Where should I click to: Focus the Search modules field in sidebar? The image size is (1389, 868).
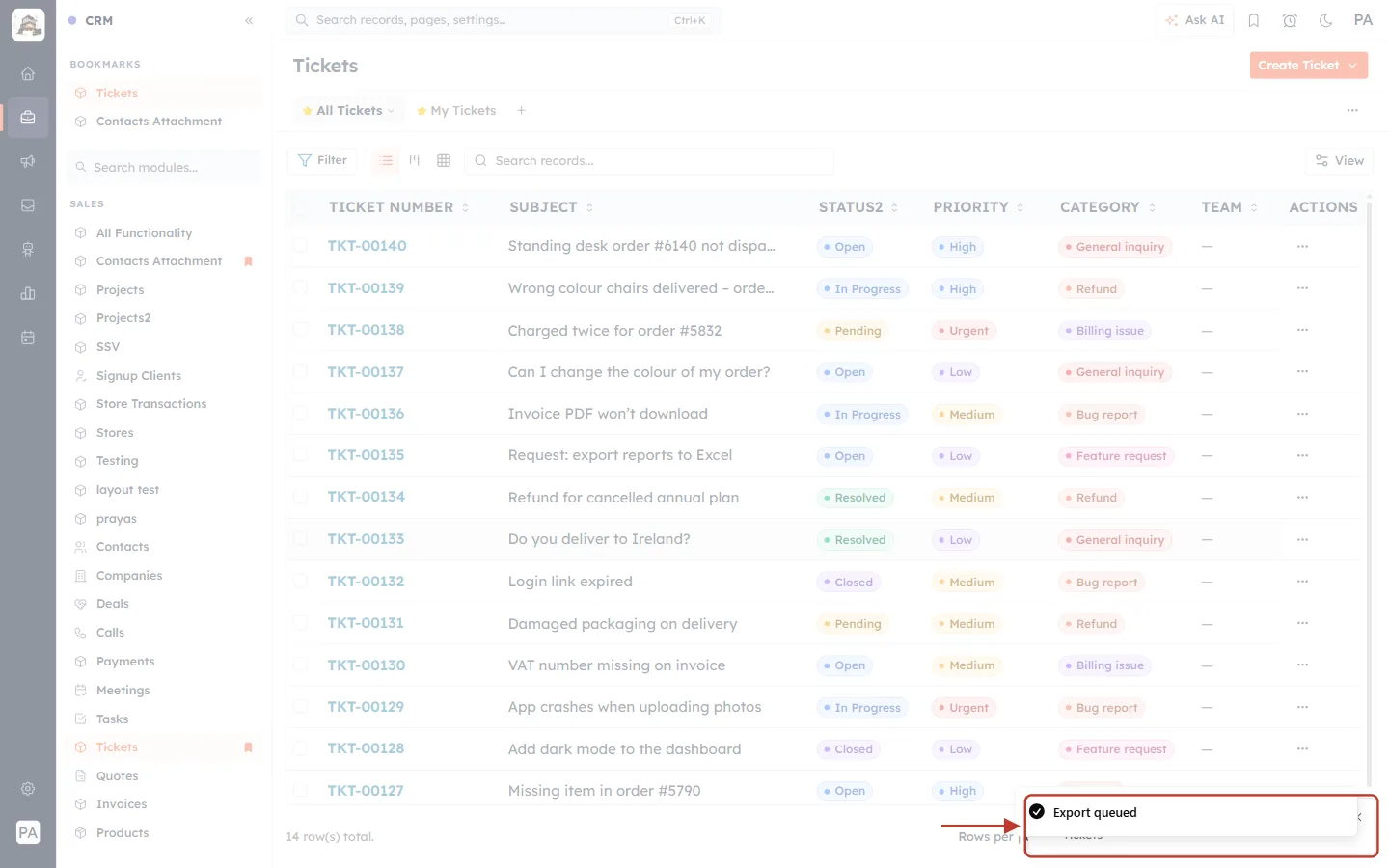pos(165,167)
